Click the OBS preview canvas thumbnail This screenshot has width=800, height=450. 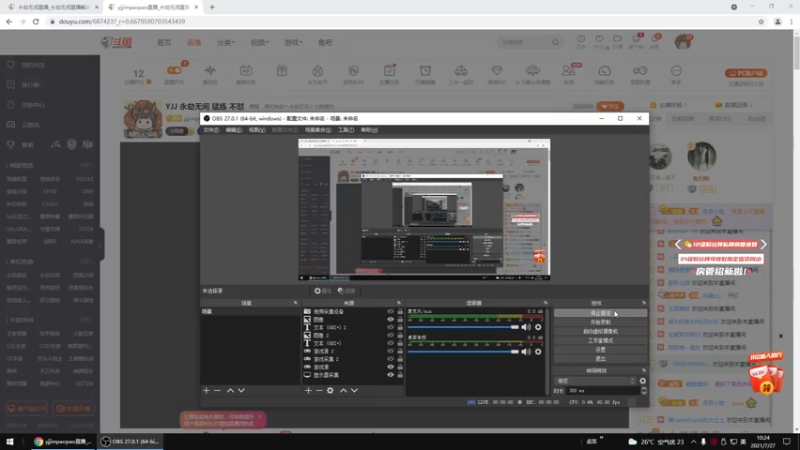(x=424, y=210)
